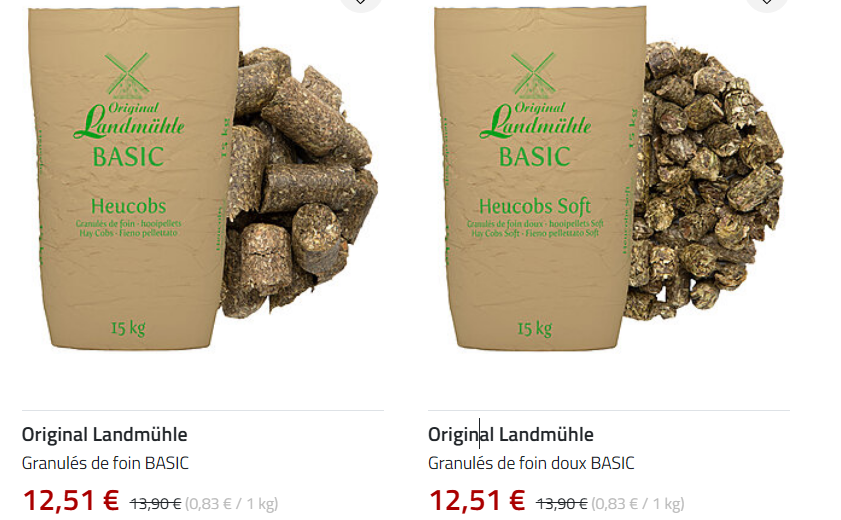Screen dimensions: 841x520
Task: Open the Heucobs bag product image
Action: pos(134,177)
